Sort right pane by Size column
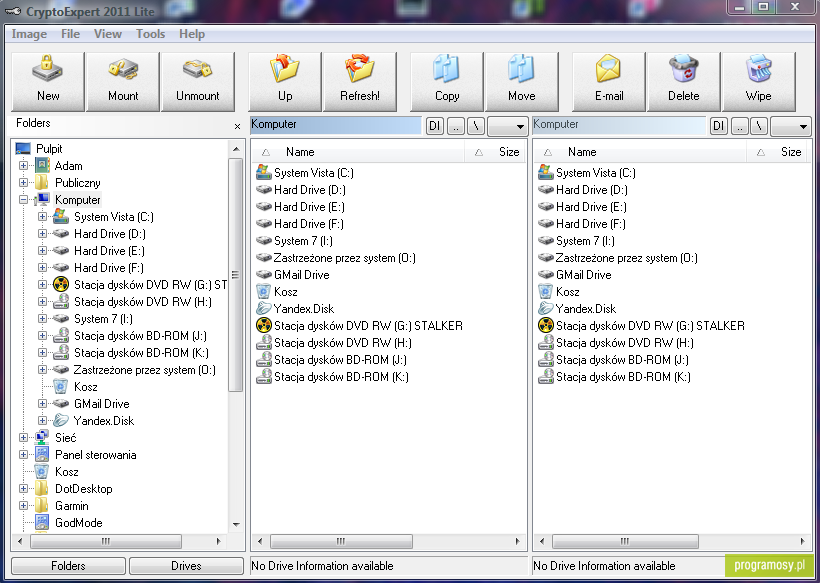 (x=778, y=152)
